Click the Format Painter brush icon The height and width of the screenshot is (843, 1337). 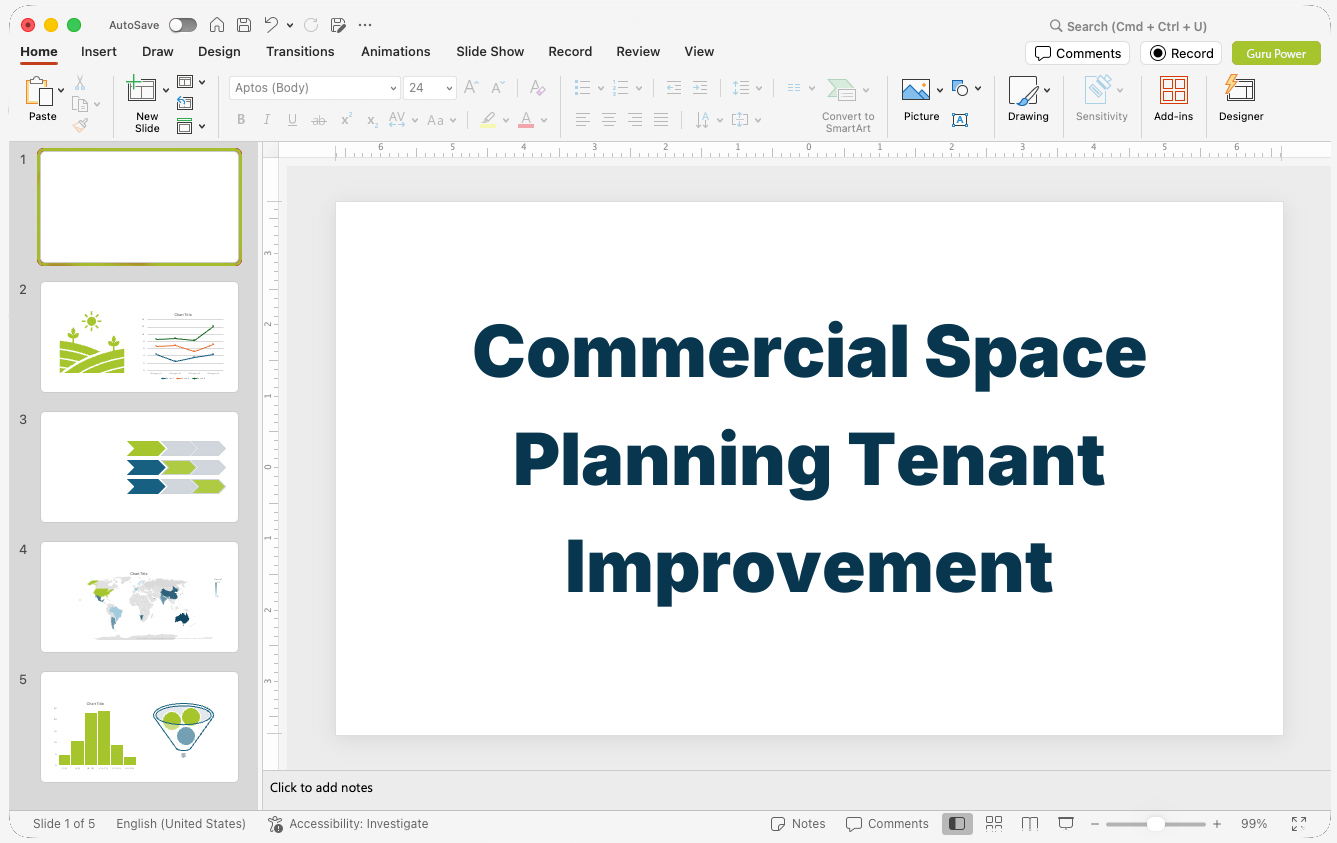click(x=80, y=125)
